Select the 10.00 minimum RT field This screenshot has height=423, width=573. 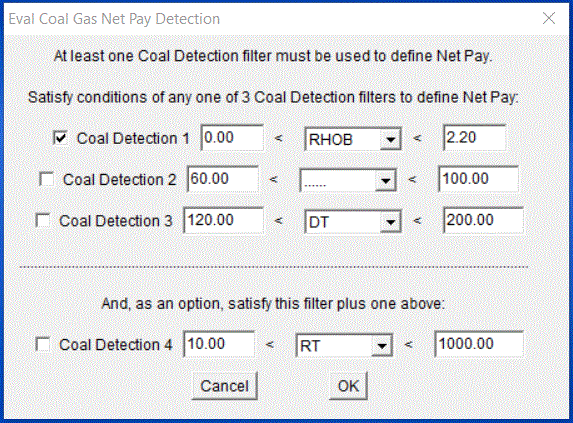pos(219,344)
